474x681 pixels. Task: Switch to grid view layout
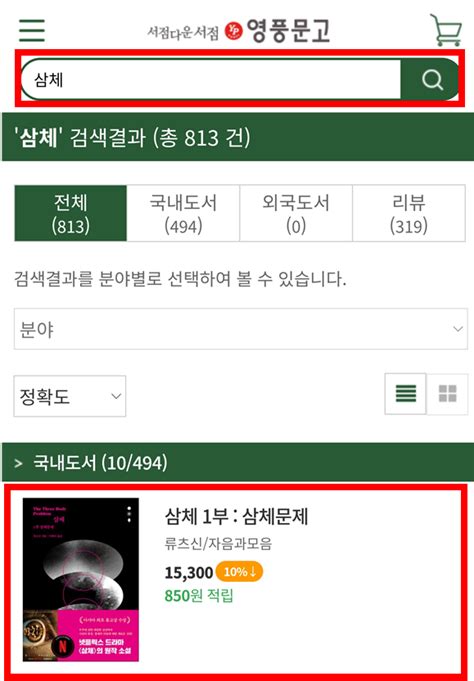(x=447, y=393)
